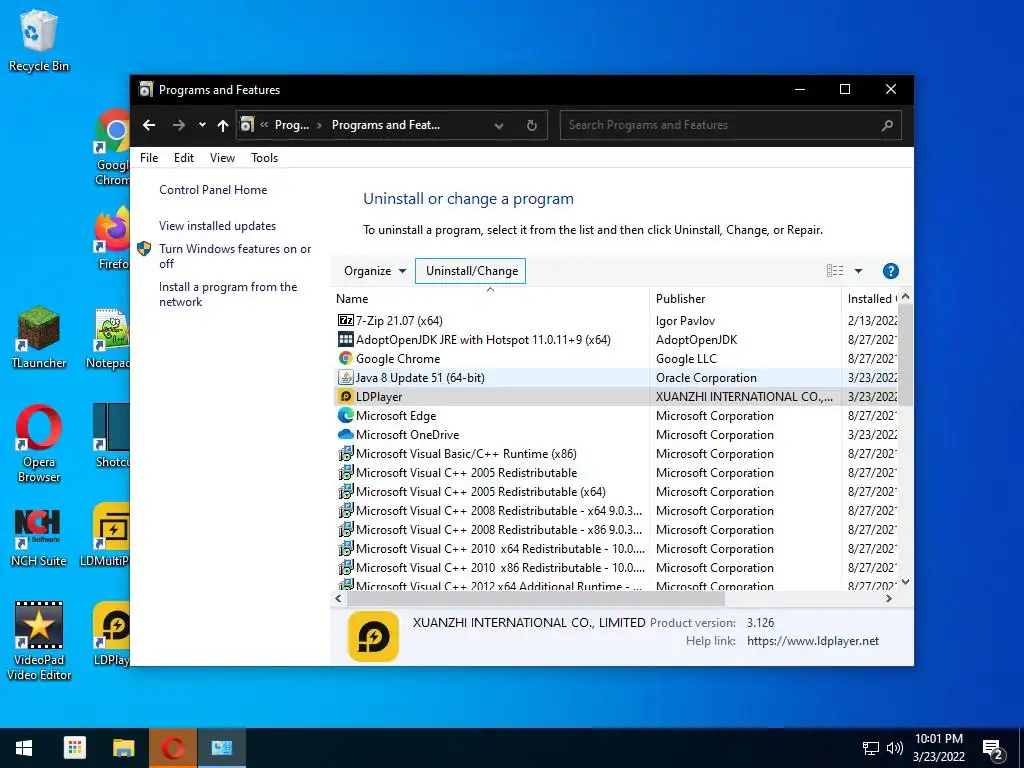Click the magnifier search icon
This screenshot has width=1024, height=768.
[887, 125]
